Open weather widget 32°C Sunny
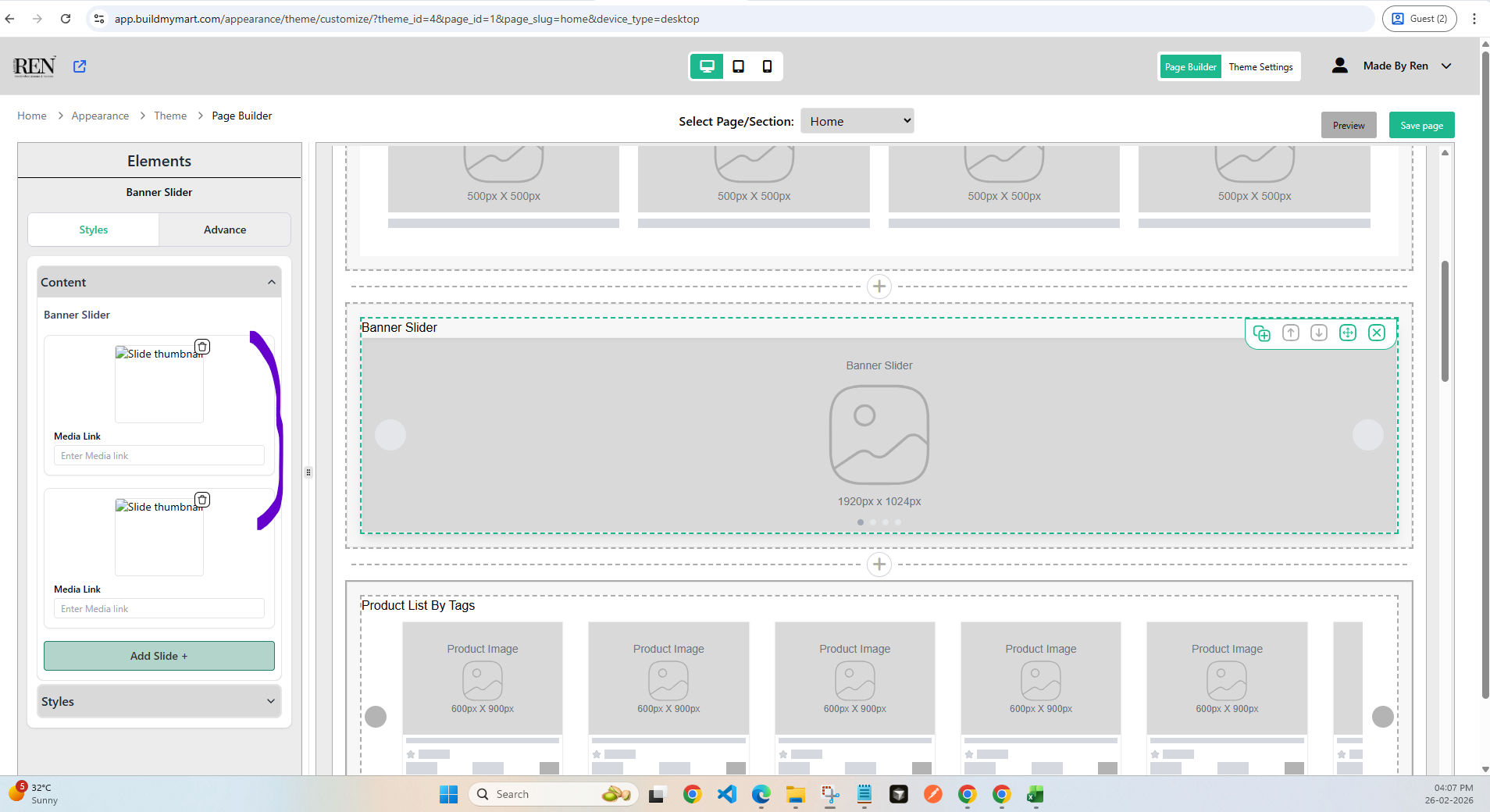1490x812 pixels. [34, 793]
